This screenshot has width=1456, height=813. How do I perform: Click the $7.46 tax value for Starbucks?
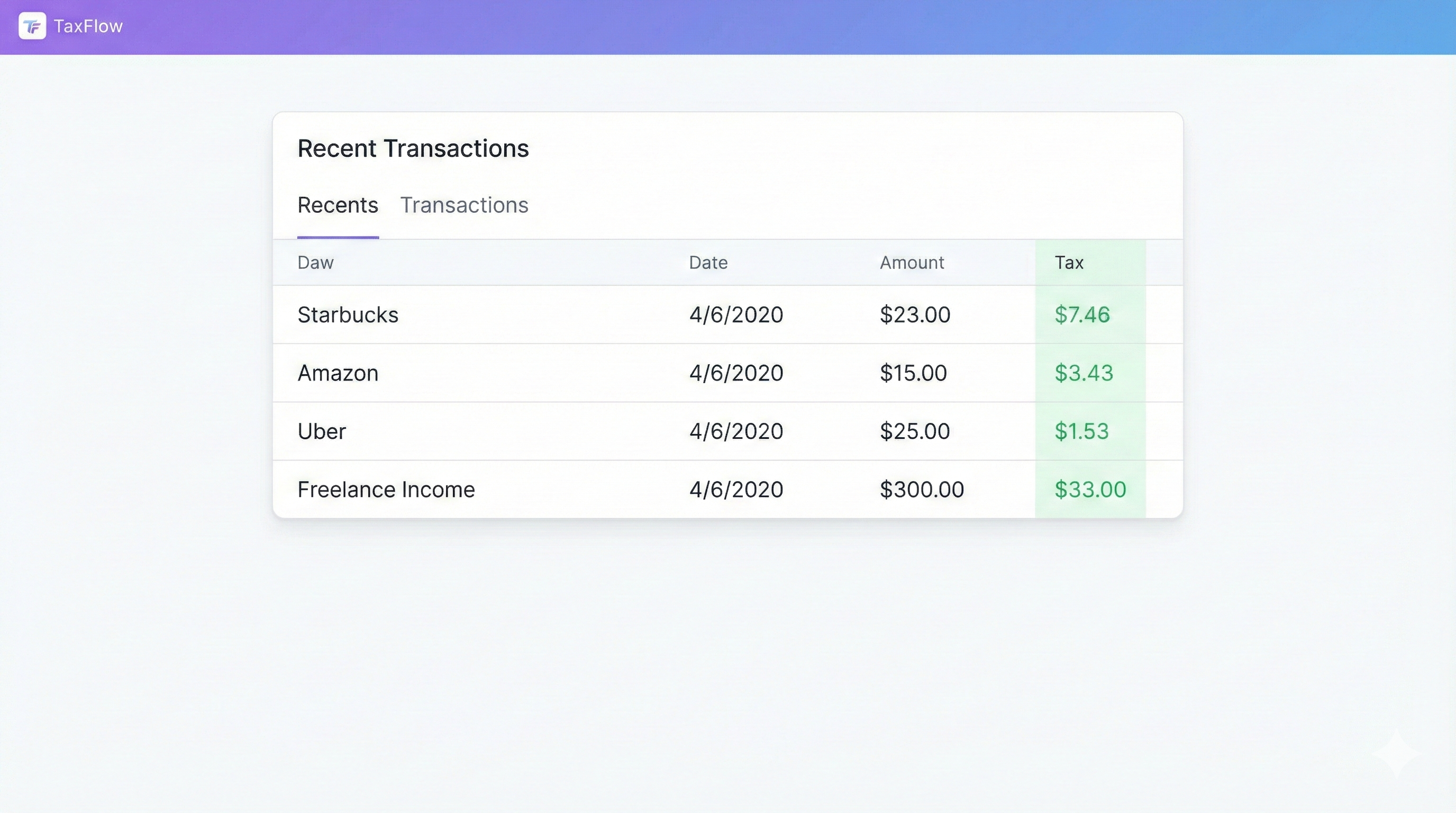1082,315
